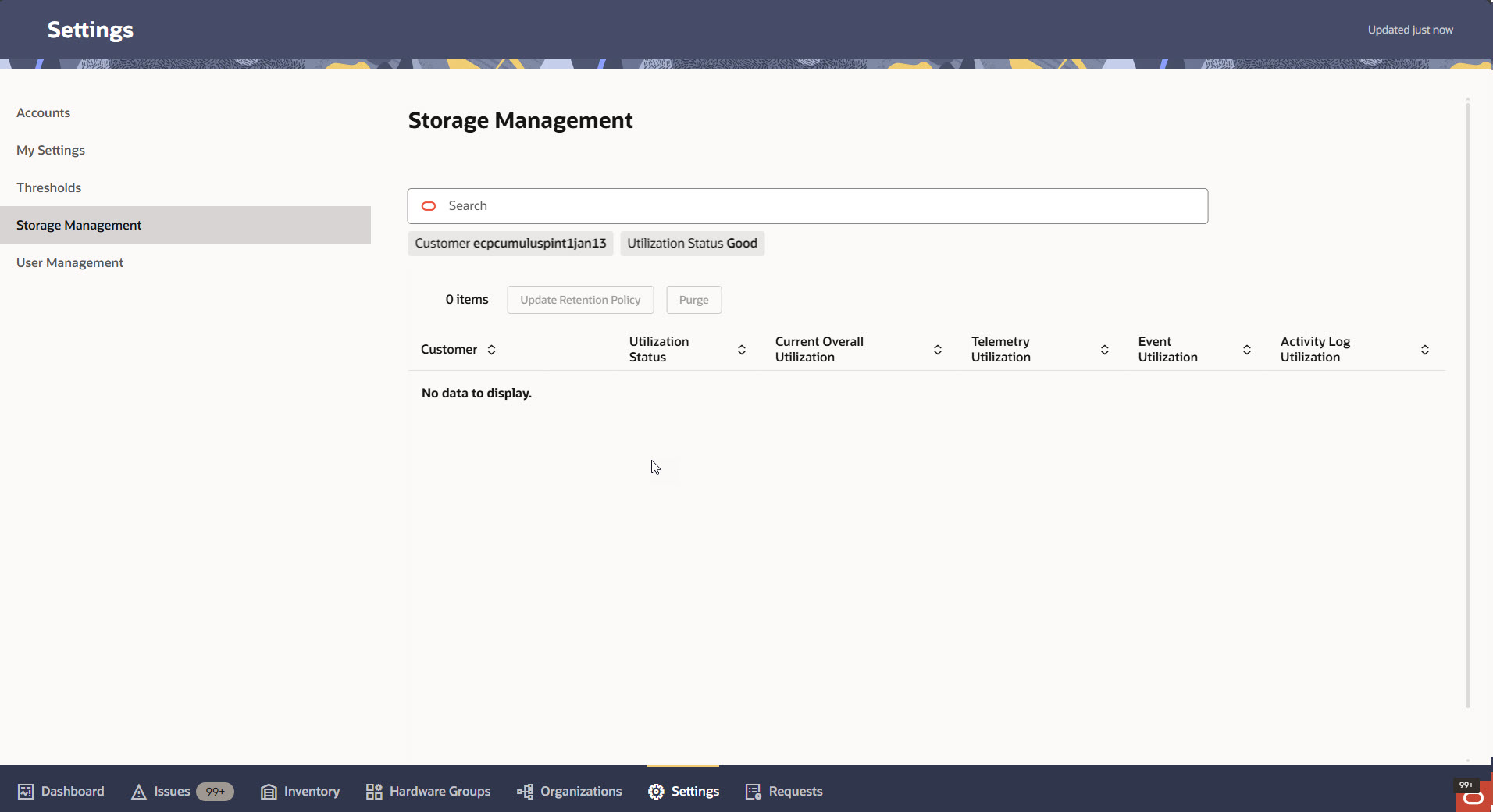The height and width of the screenshot is (812, 1493).
Task: Open the User Management section
Action: (69, 262)
